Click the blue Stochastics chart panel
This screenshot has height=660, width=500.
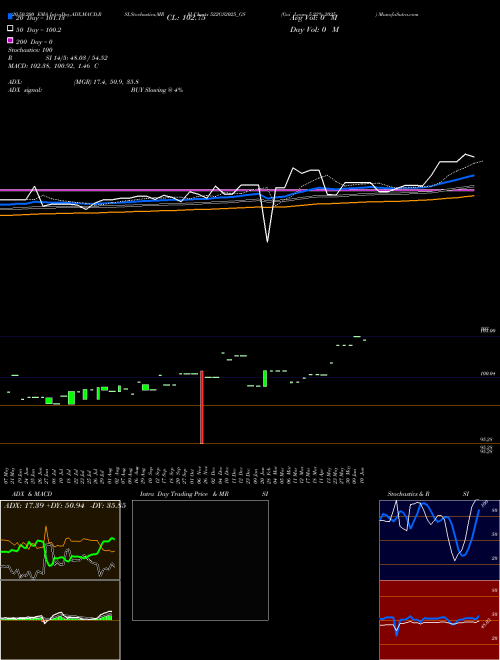point(439,540)
